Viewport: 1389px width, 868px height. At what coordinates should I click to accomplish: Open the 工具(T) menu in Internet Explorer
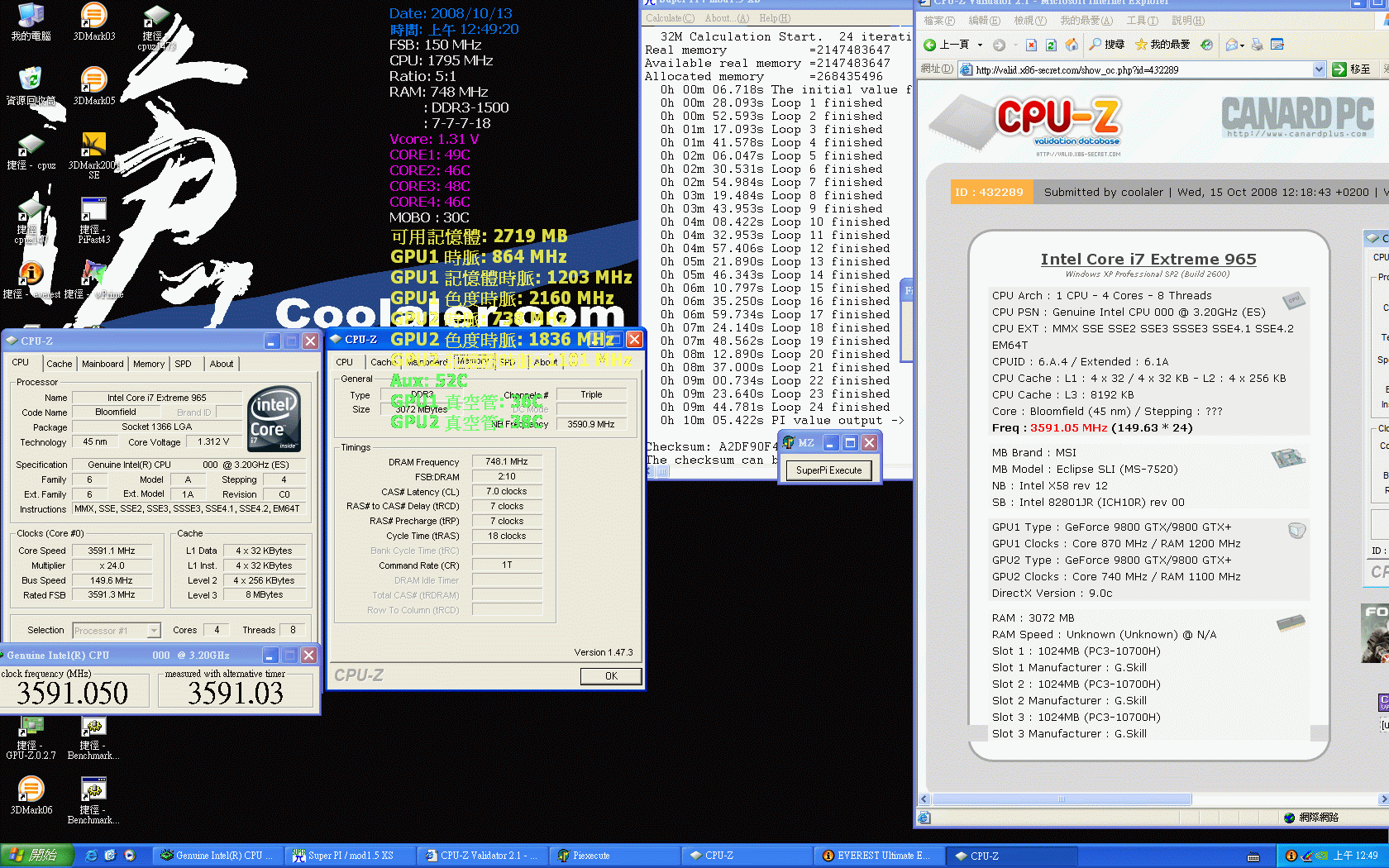point(1141,21)
